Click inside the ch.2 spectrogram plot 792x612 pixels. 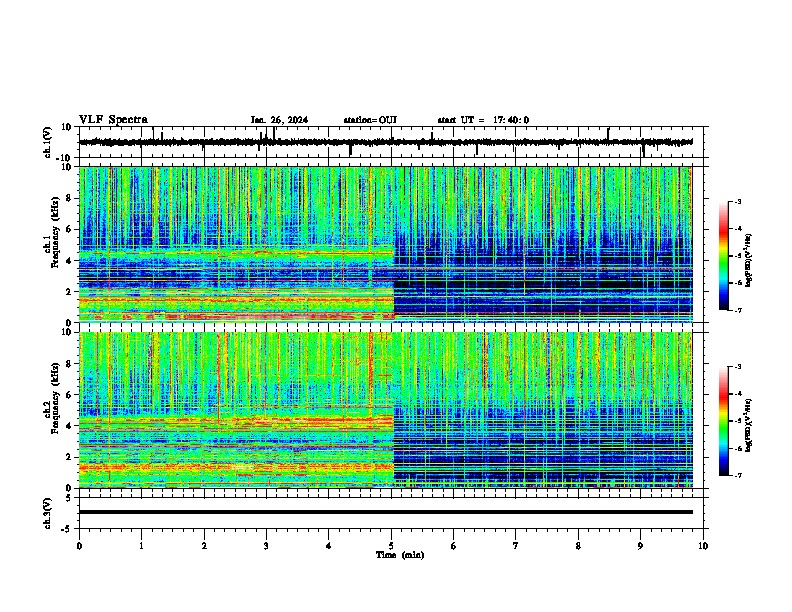coord(386,410)
